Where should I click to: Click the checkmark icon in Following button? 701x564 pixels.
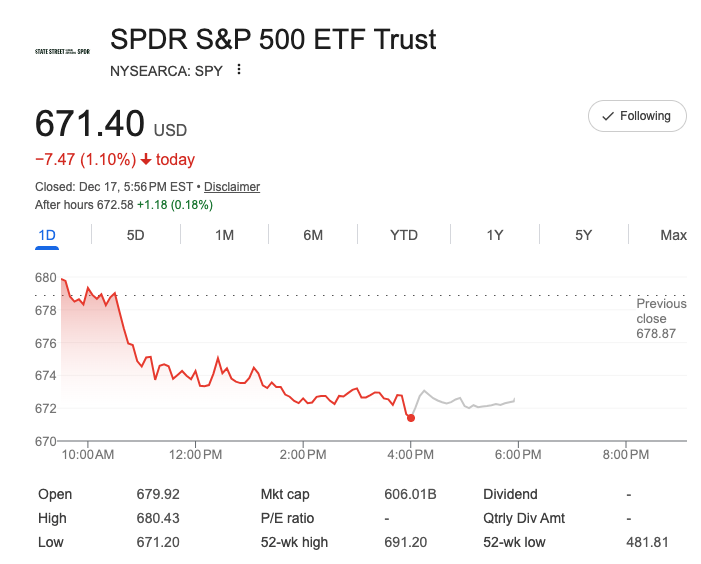[x=607, y=116]
